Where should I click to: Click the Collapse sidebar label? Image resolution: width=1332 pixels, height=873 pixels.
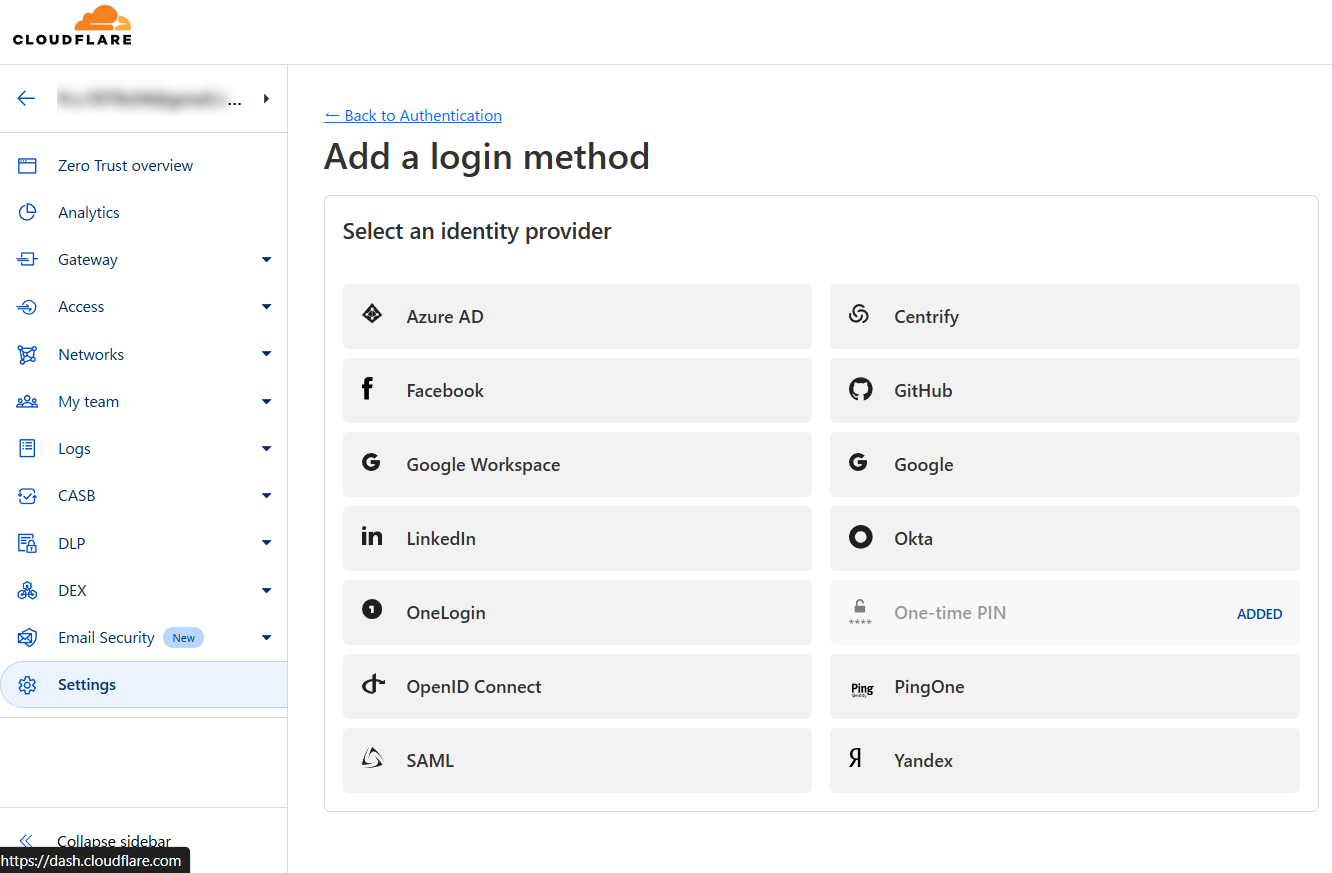[x=114, y=842]
